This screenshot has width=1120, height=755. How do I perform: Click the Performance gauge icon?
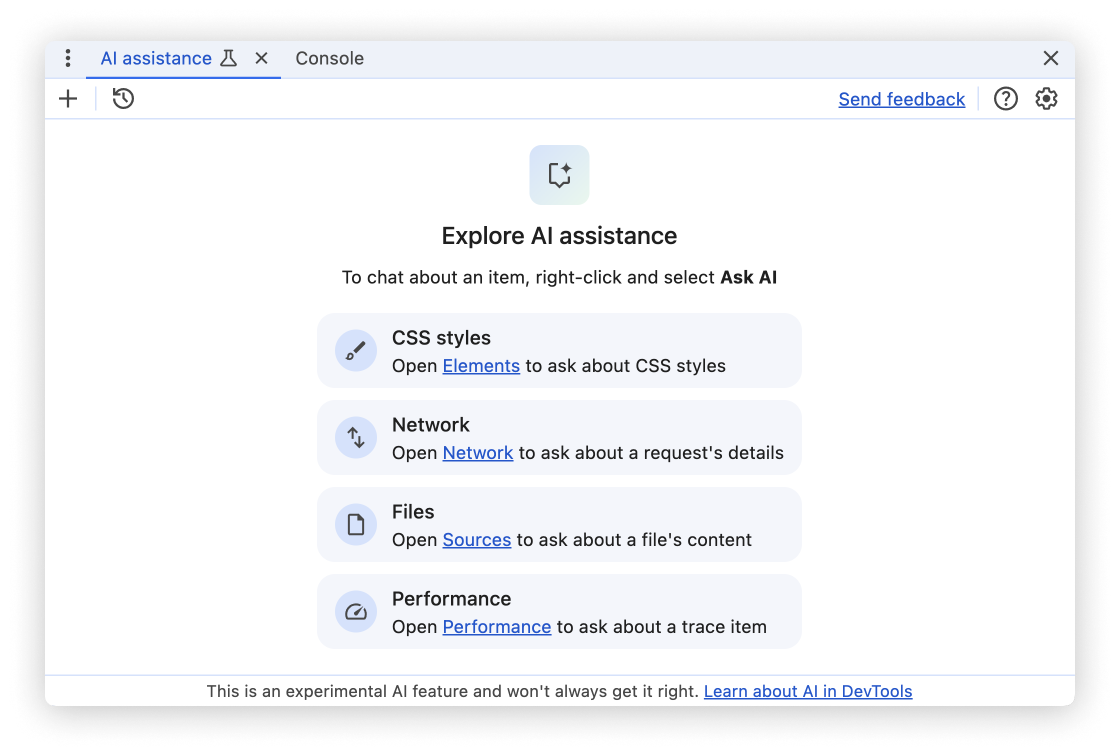click(355, 611)
